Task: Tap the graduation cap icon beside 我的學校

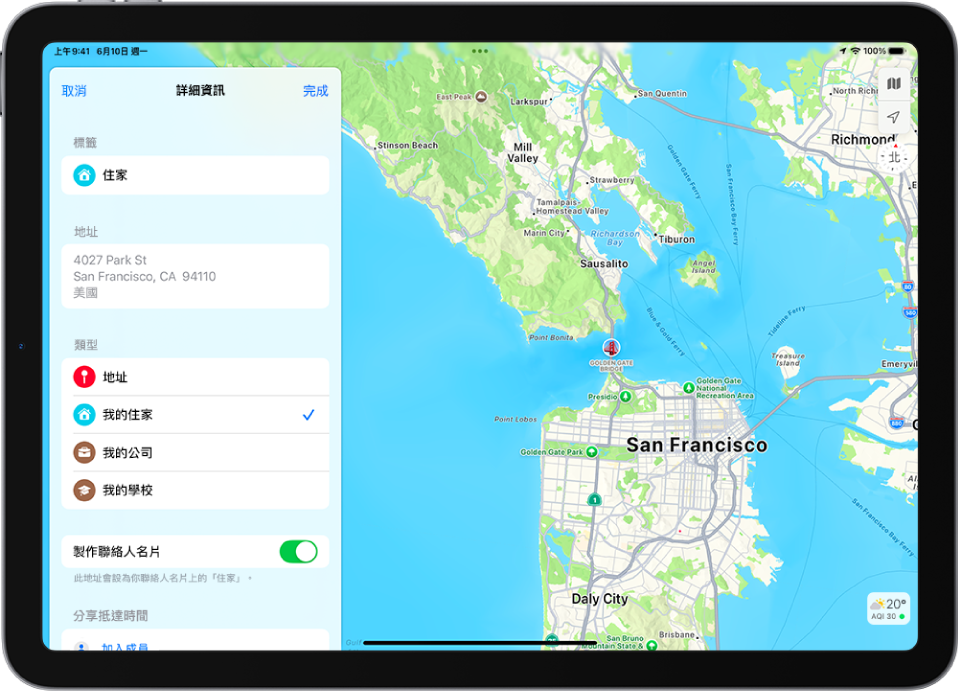Action: (x=84, y=490)
